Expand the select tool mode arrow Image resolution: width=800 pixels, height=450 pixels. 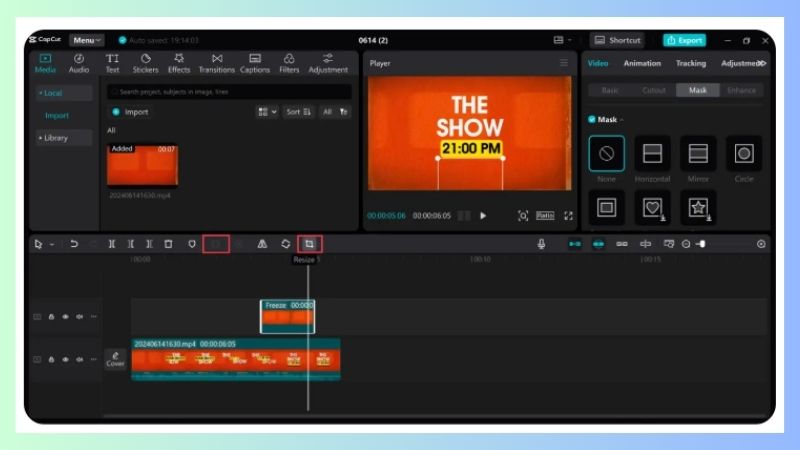pyautogui.click(x=52, y=245)
